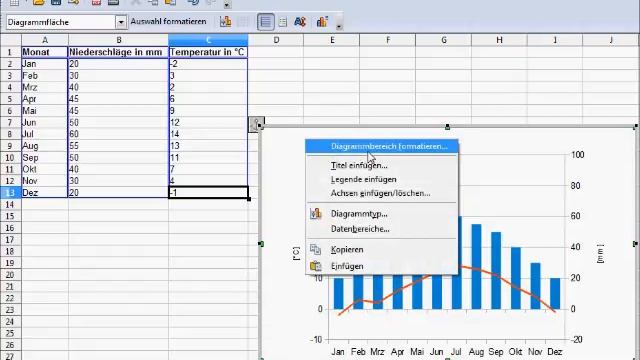Click cell with 'Monat' header
This screenshot has height=360, width=640.
coord(44,52)
